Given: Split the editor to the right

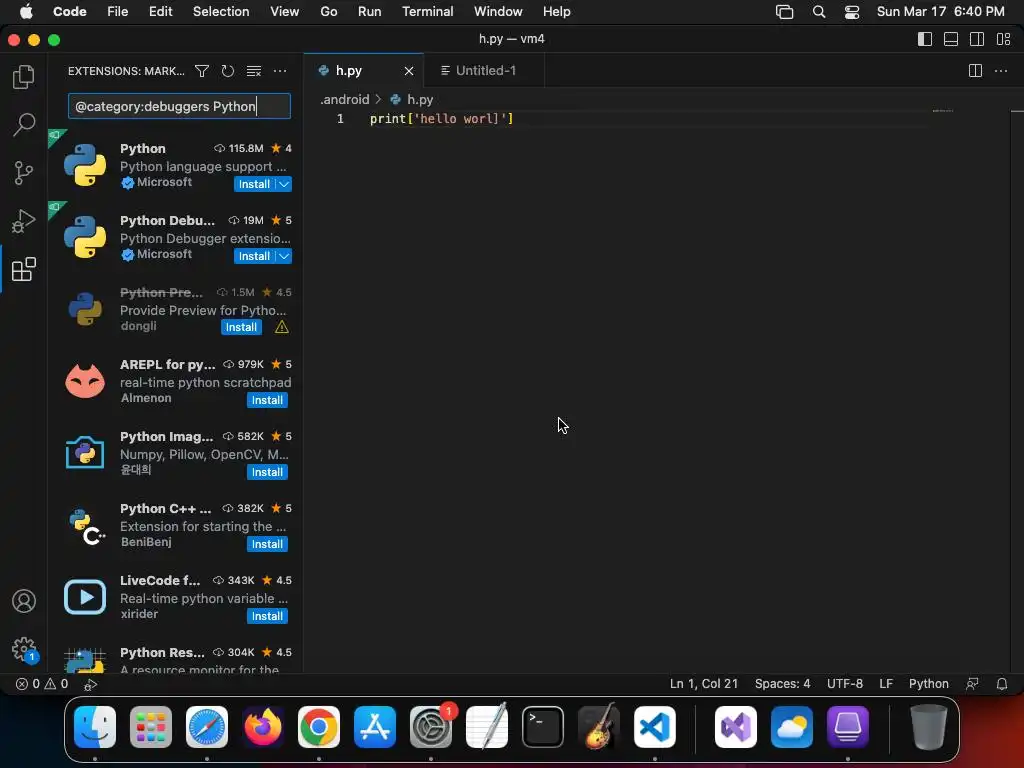Looking at the screenshot, I should 975,71.
